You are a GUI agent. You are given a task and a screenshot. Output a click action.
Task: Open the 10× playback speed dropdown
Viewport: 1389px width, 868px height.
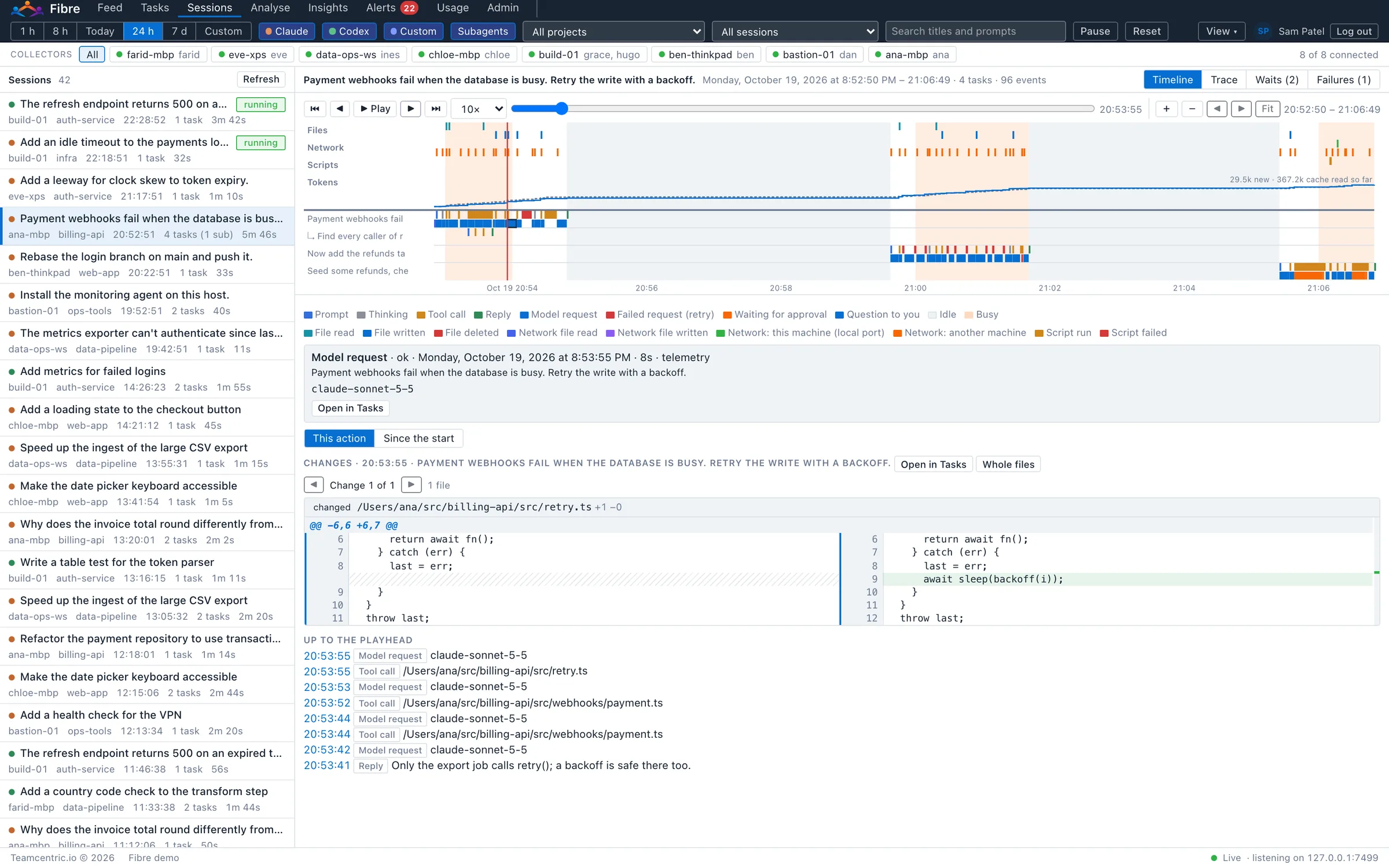479,109
